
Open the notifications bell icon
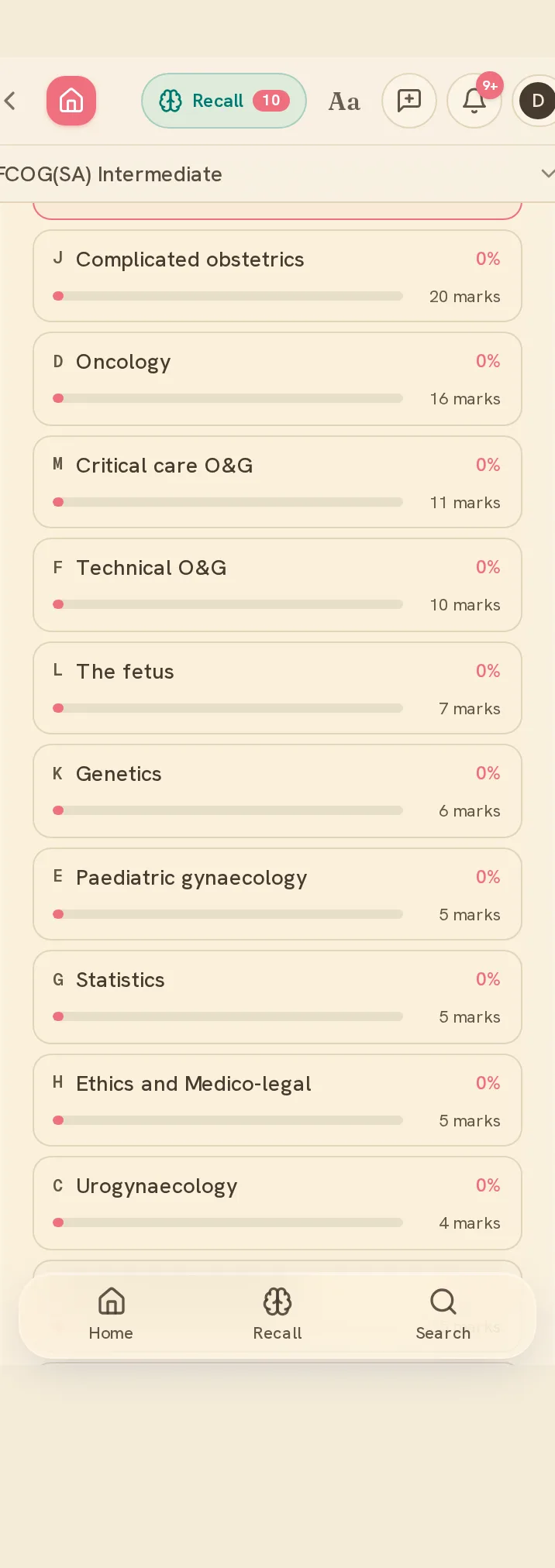tap(474, 101)
